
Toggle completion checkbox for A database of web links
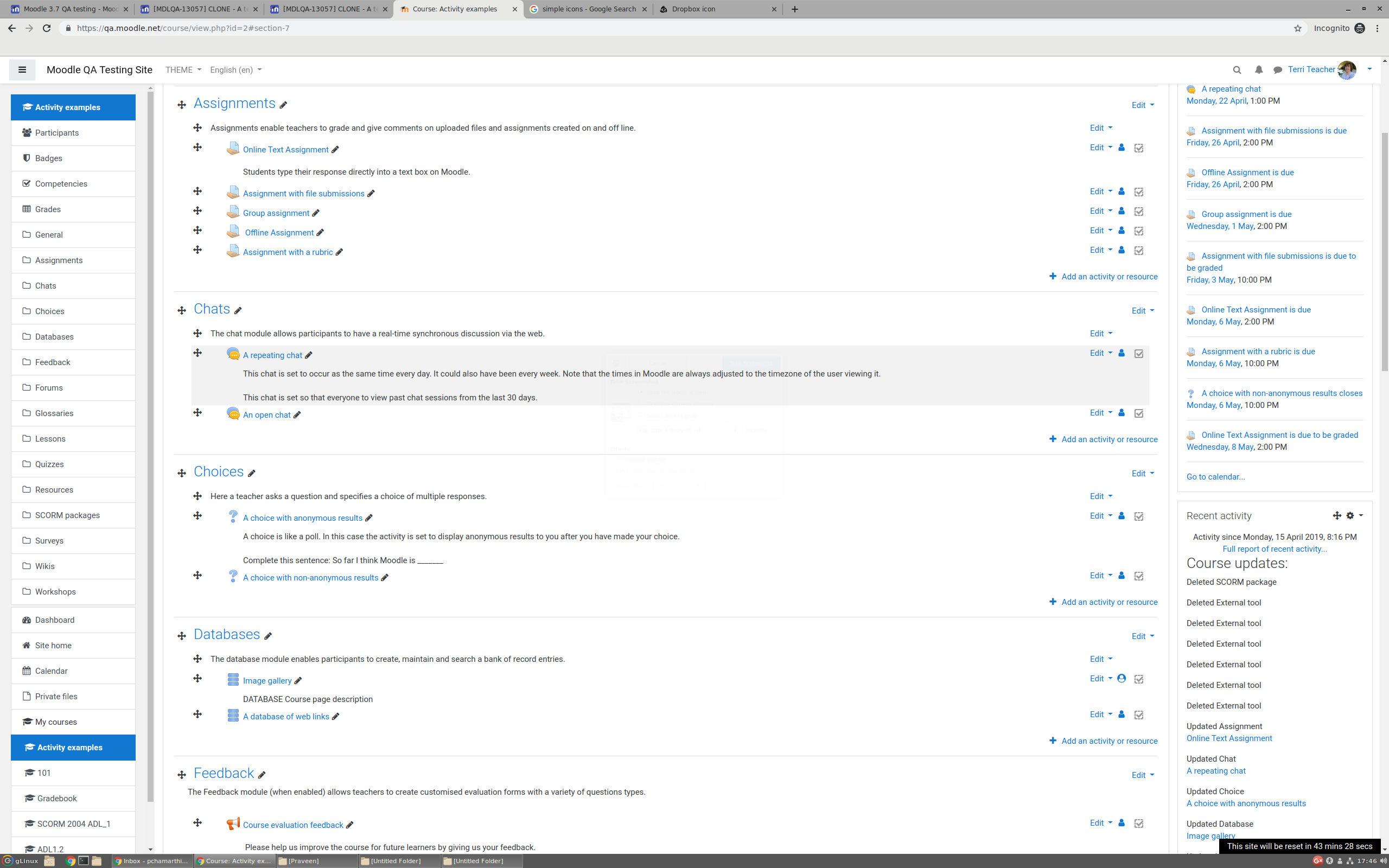pos(1139,714)
